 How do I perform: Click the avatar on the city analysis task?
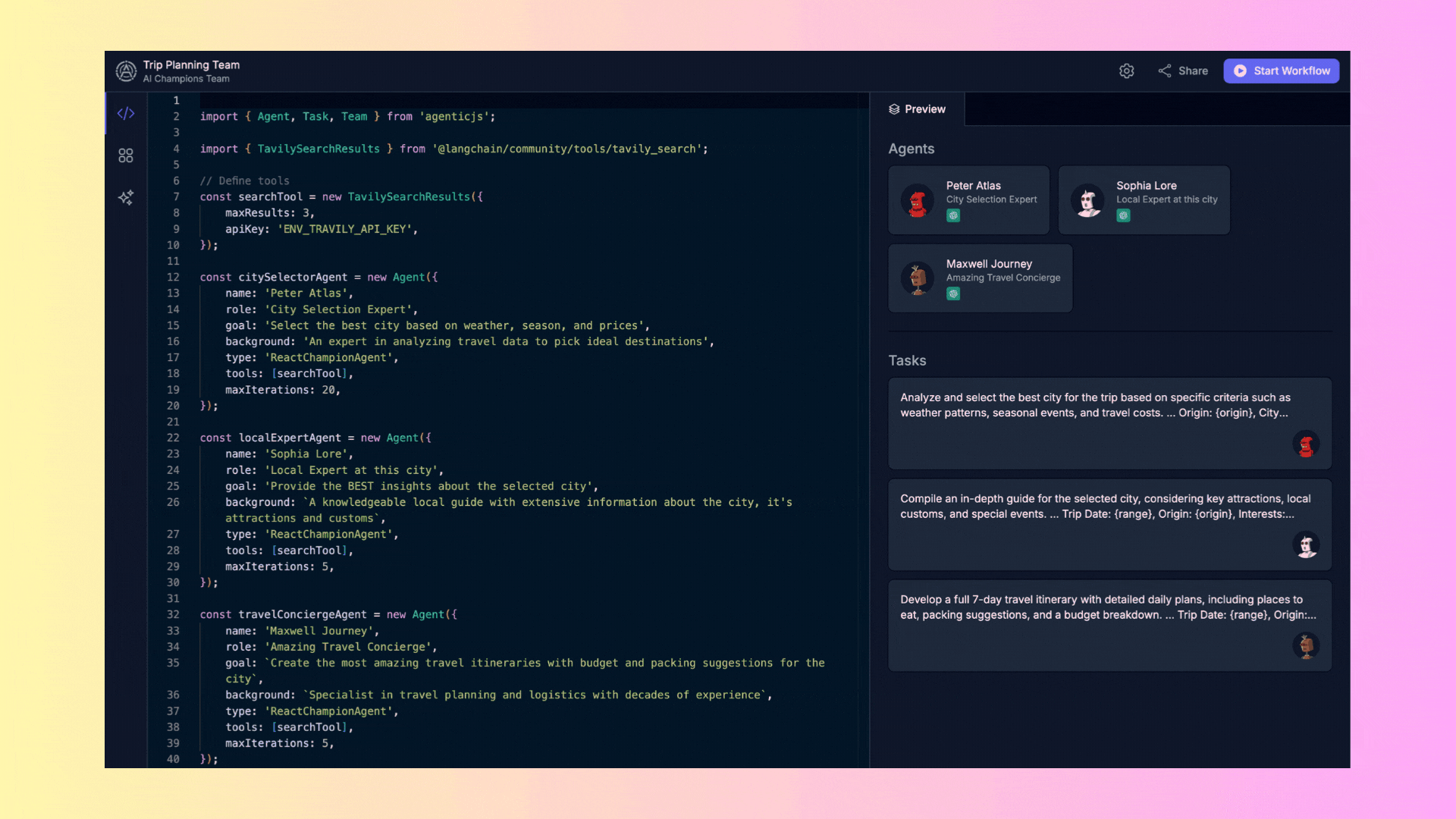pos(1307,445)
